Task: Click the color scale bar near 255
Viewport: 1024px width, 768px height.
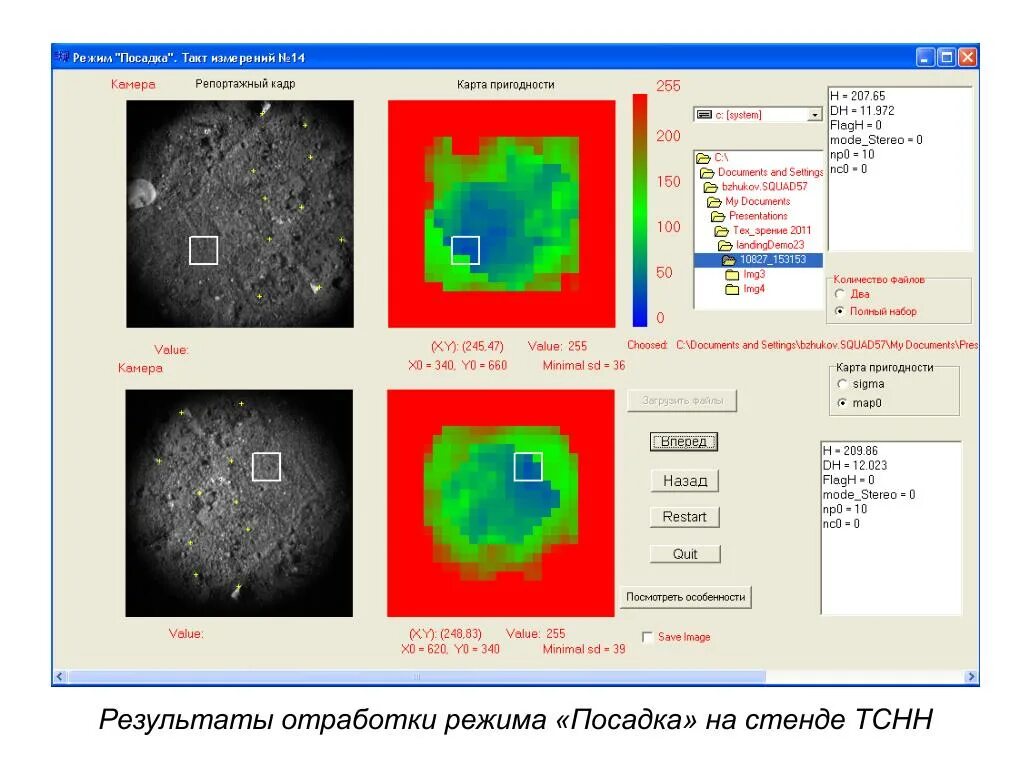Action: (x=639, y=100)
